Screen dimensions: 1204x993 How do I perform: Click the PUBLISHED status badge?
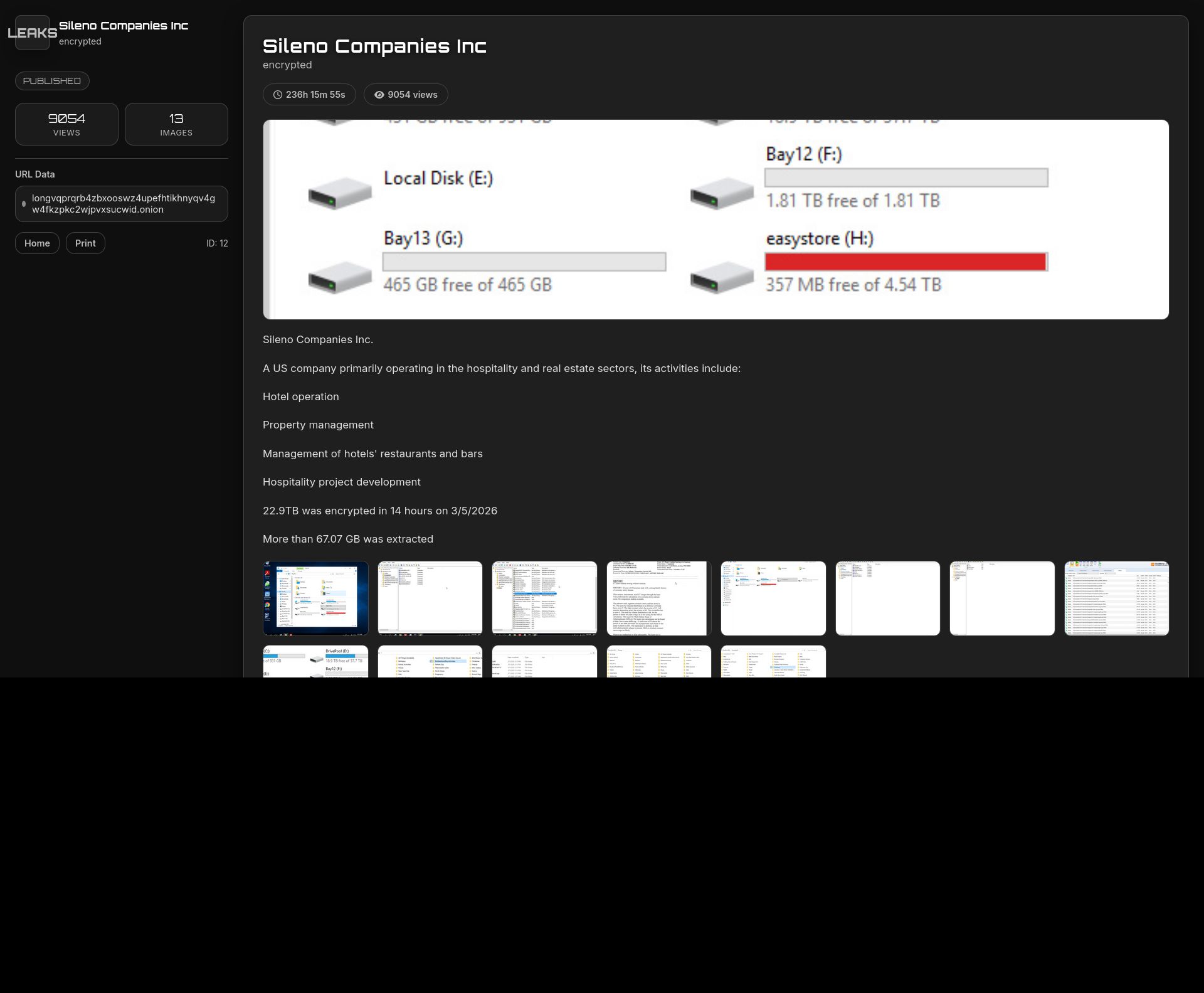(x=52, y=81)
